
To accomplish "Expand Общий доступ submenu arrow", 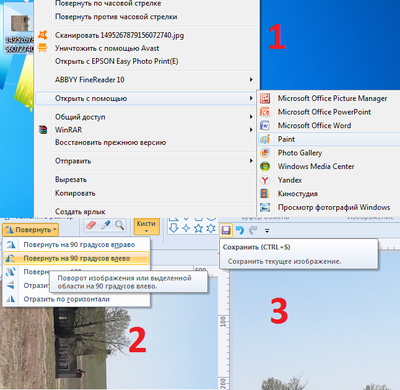I will (251, 117).
